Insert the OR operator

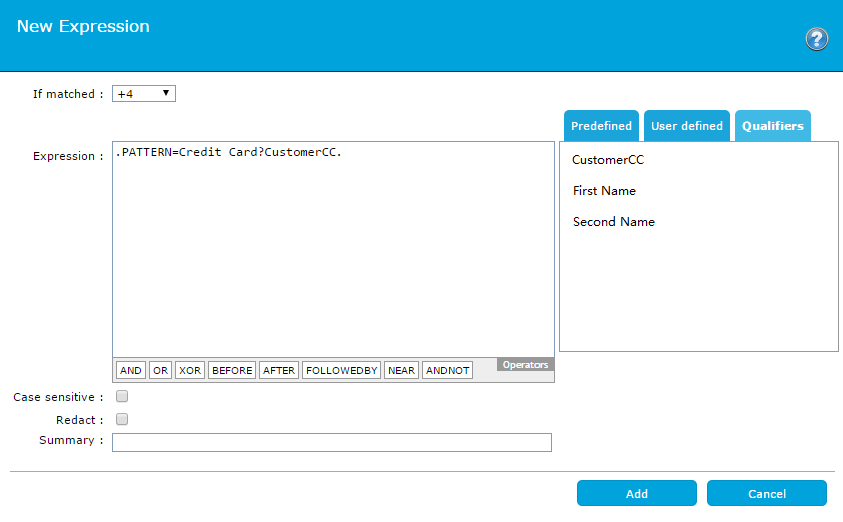pyautogui.click(x=160, y=370)
